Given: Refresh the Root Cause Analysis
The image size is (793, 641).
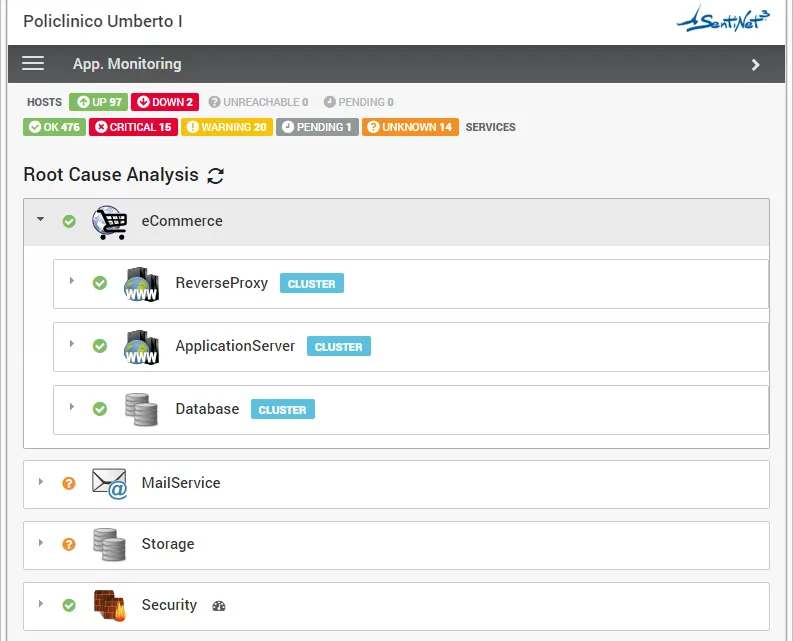Looking at the screenshot, I should [x=215, y=176].
